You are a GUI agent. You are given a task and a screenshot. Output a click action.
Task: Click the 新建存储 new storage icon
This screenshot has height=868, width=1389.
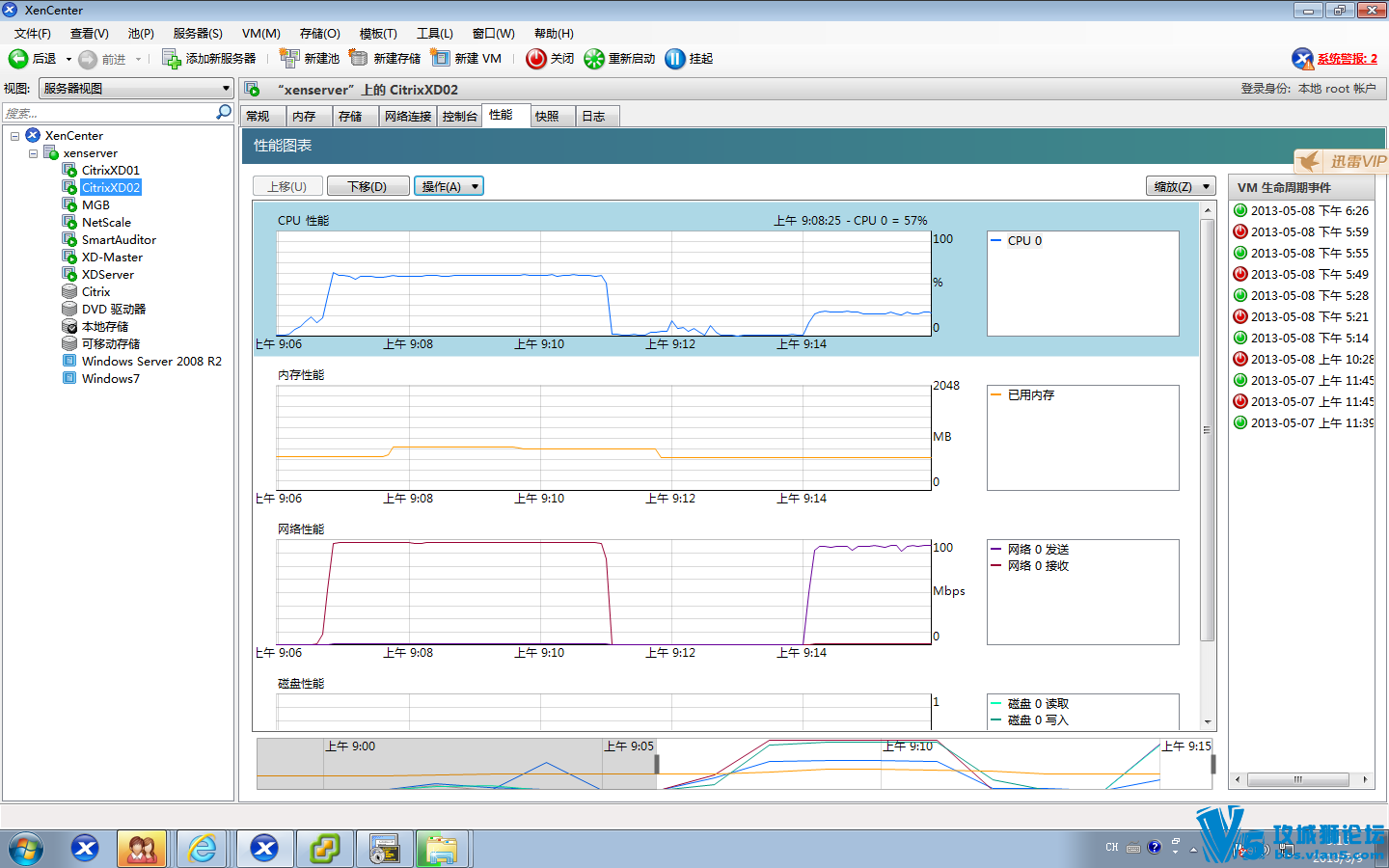coord(359,59)
